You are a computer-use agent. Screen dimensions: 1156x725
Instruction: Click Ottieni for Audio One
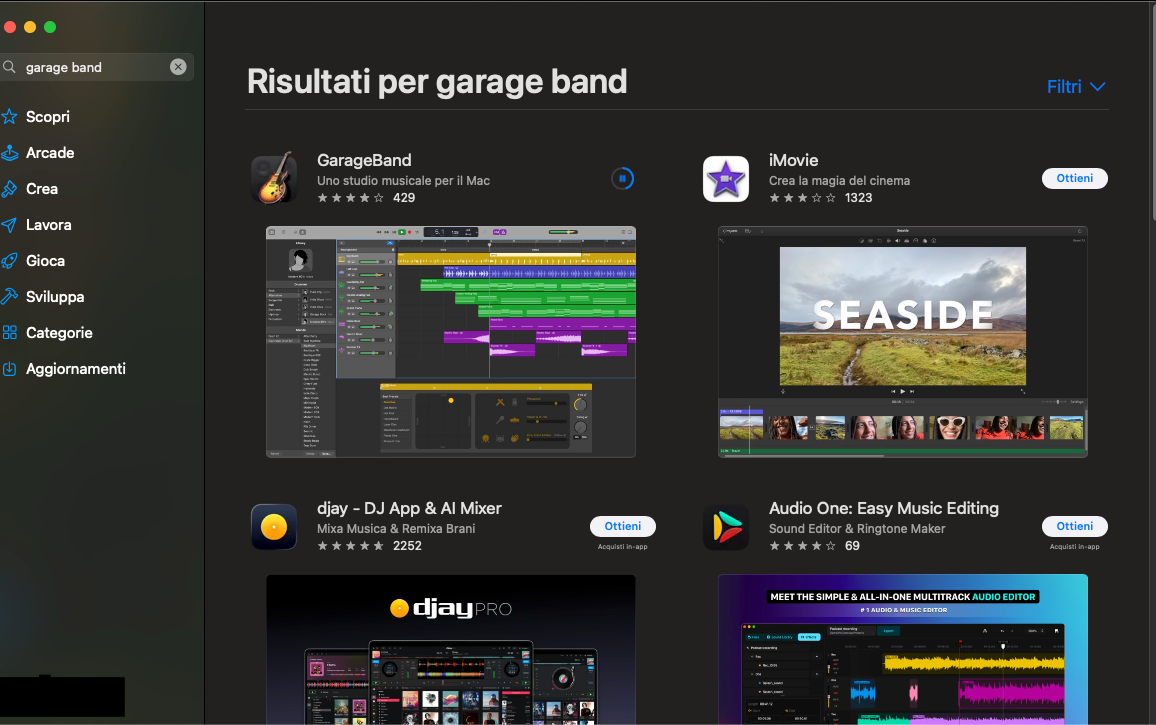pos(1074,527)
